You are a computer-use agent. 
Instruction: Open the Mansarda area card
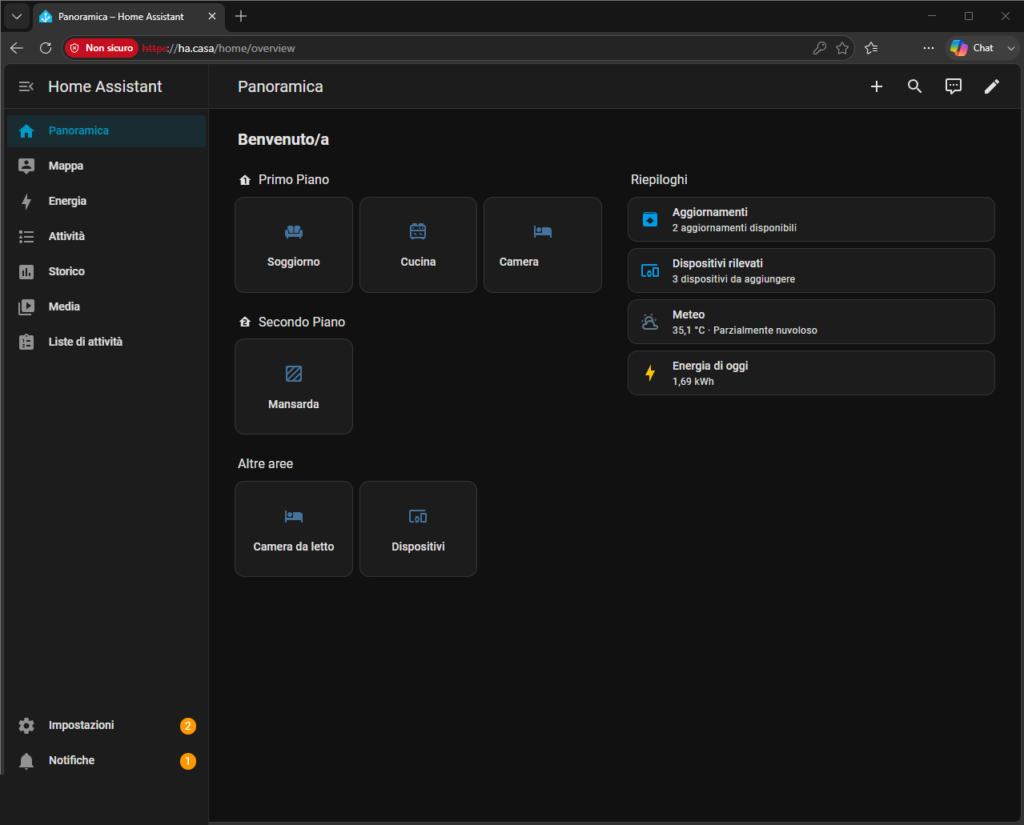click(x=294, y=387)
